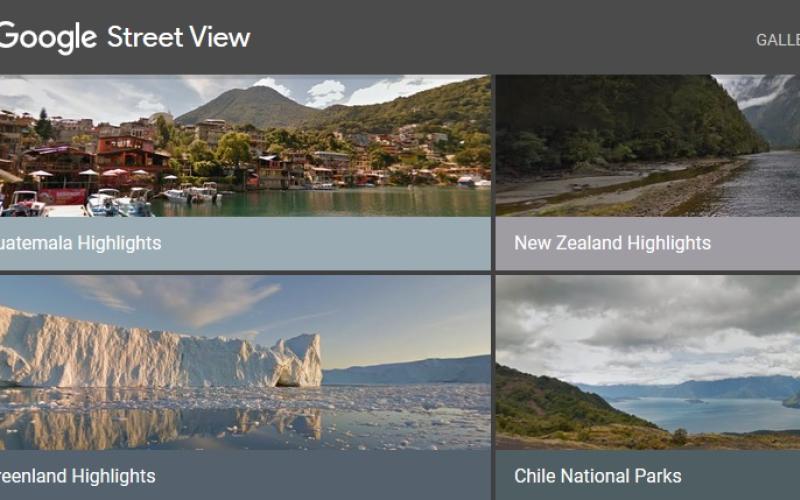Open the Gallery menu item
The height and width of the screenshot is (500, 800).
tap(777, 40)
